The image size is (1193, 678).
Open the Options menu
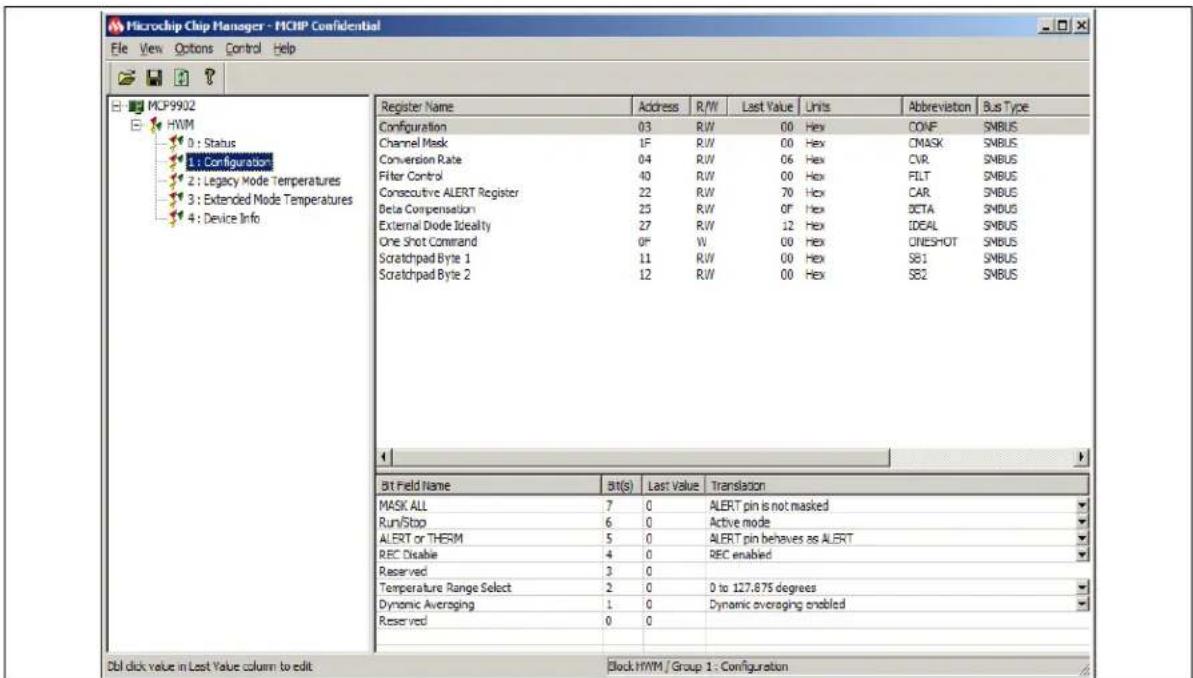[193, 49]
